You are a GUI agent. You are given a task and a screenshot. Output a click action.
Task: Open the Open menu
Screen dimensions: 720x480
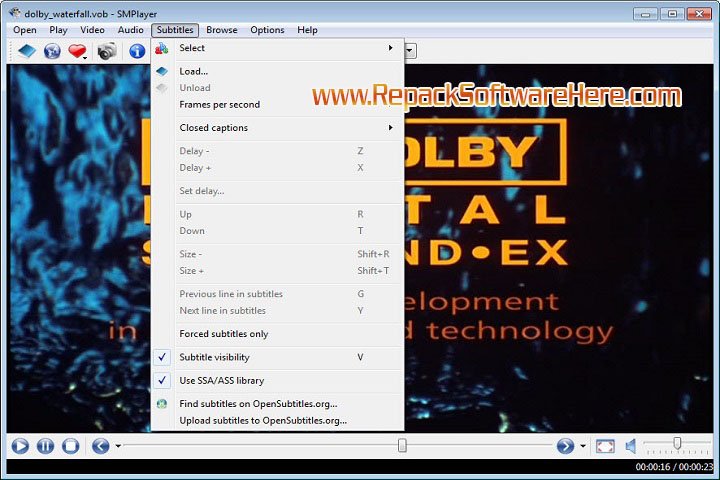tap(25, 30)
